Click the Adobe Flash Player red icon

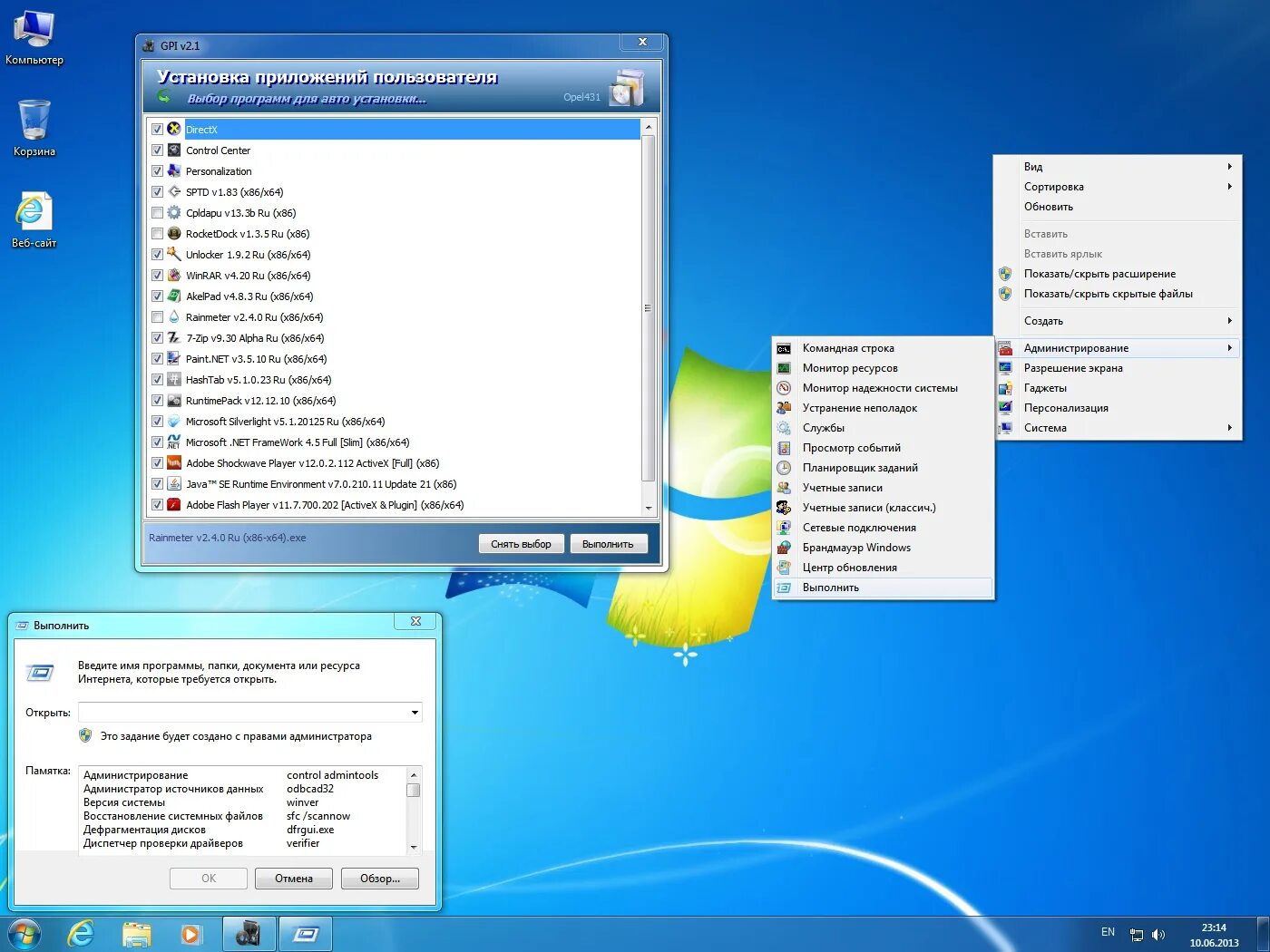pos(174,504)
